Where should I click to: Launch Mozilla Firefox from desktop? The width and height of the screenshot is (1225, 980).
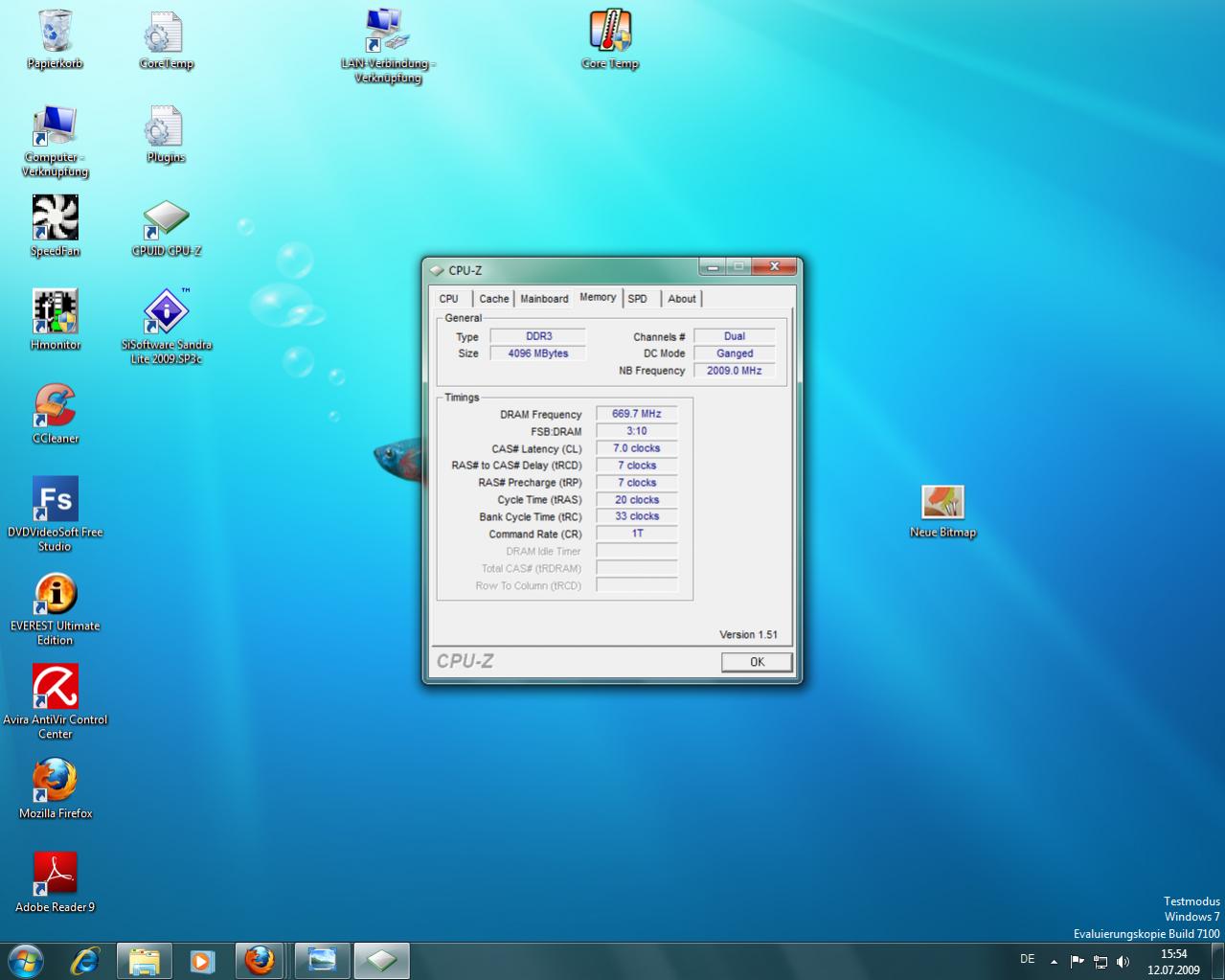click(56, 788)
